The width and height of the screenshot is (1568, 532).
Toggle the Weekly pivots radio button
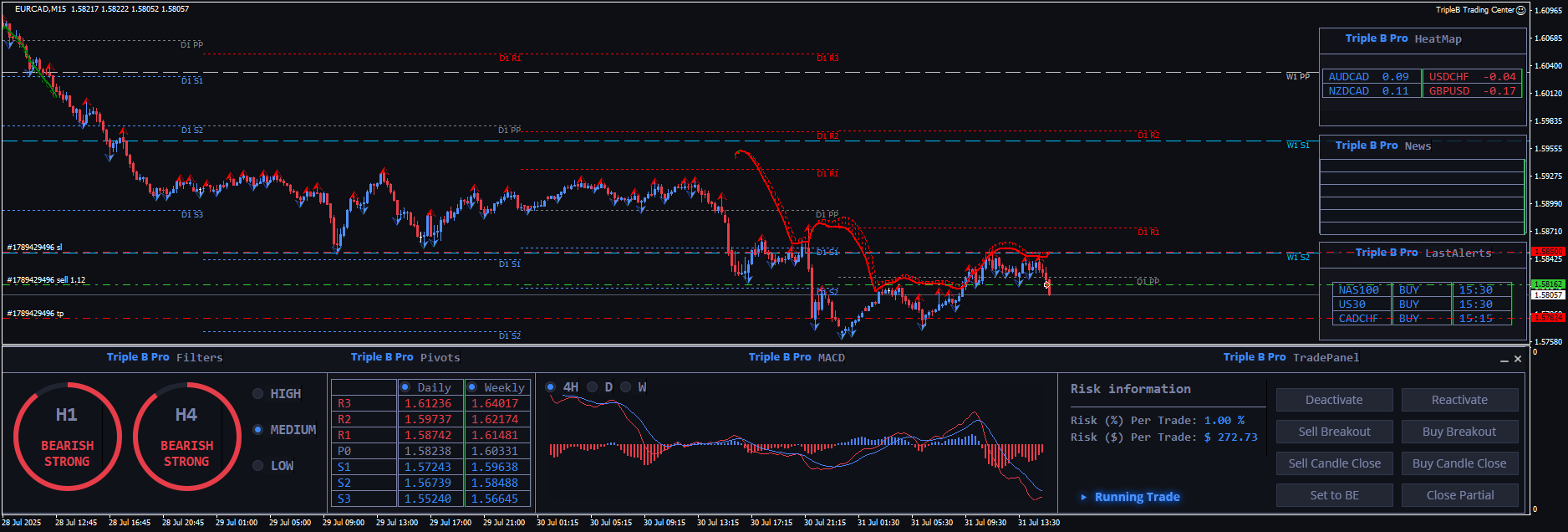coord(472,387)
